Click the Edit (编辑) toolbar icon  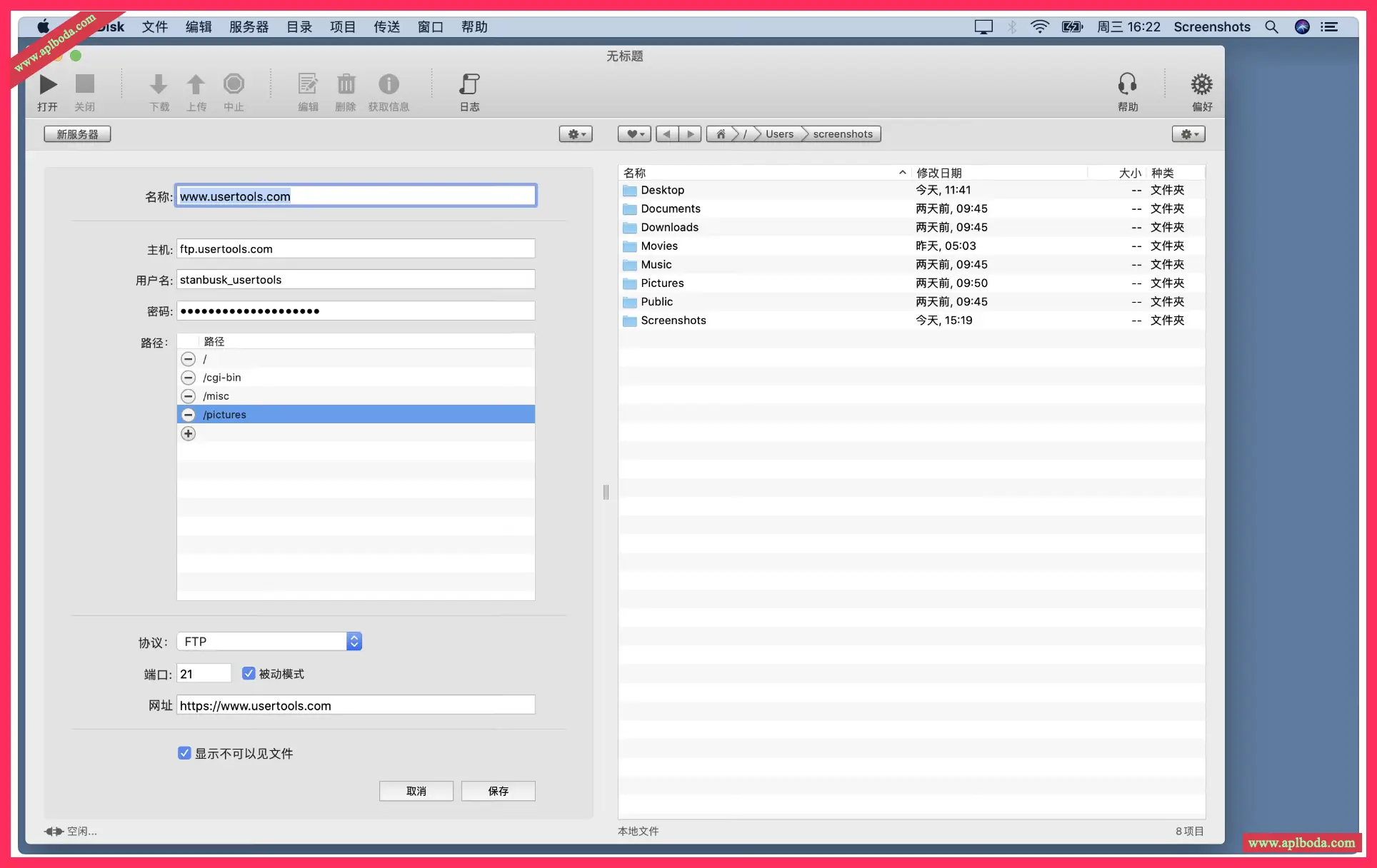pyautogui.click(x=308, y=84)
